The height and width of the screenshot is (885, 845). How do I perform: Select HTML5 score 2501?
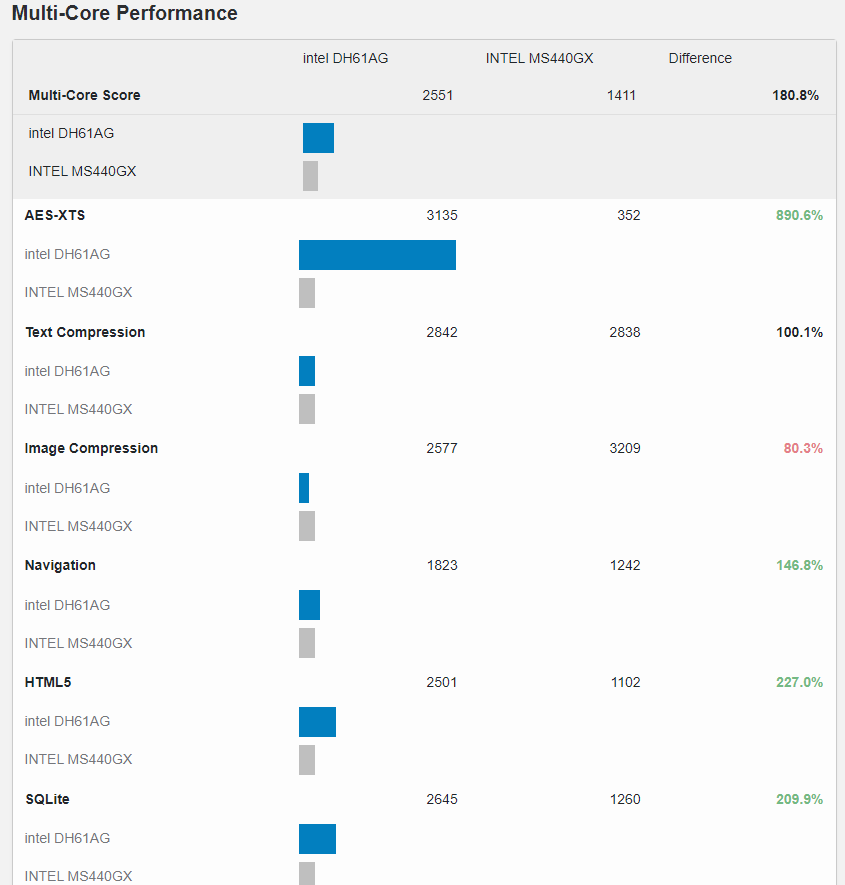(x=442, y=682)
